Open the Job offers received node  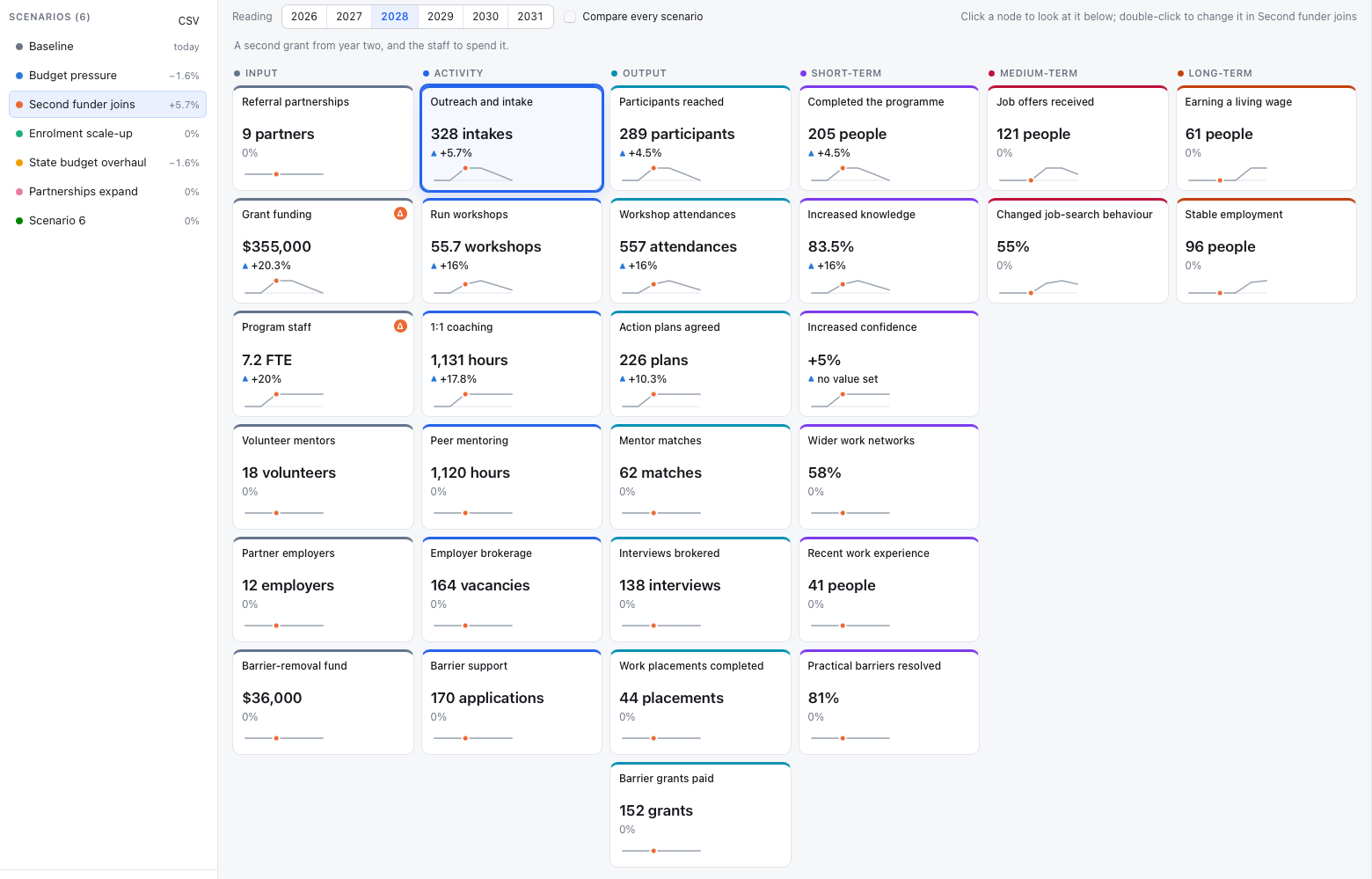[x=1077, y=138]
